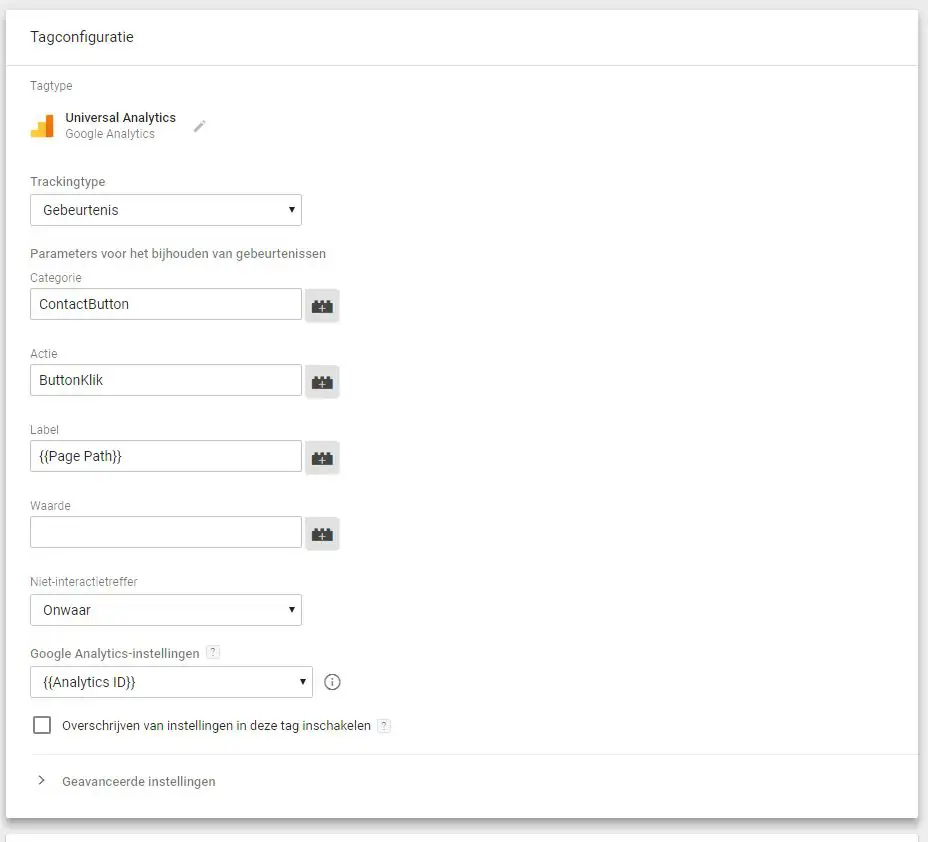Open help icon next to Overschrijven checkbox

(x=384, y=725)
